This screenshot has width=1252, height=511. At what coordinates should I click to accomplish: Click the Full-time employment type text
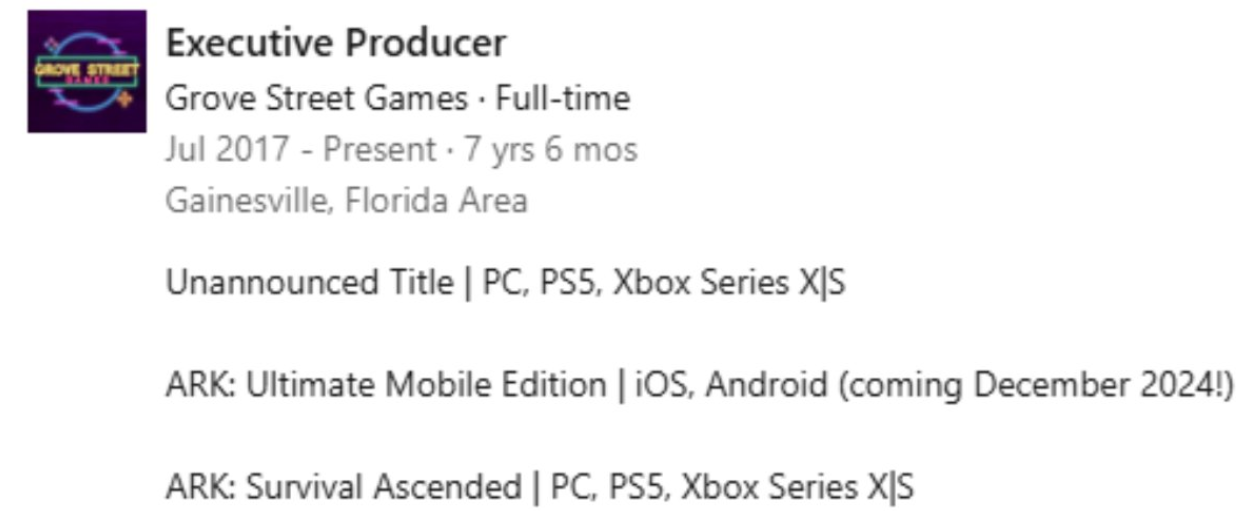click(x=563, y=98)
